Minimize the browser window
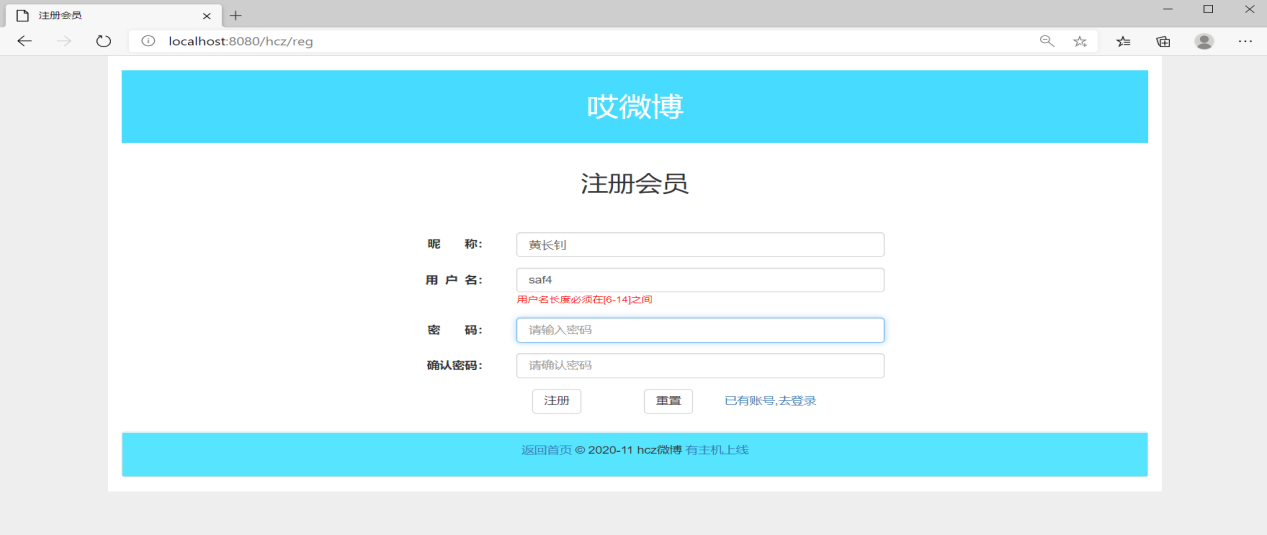This screenshot has width=1267, height=535. point(1168,9)
